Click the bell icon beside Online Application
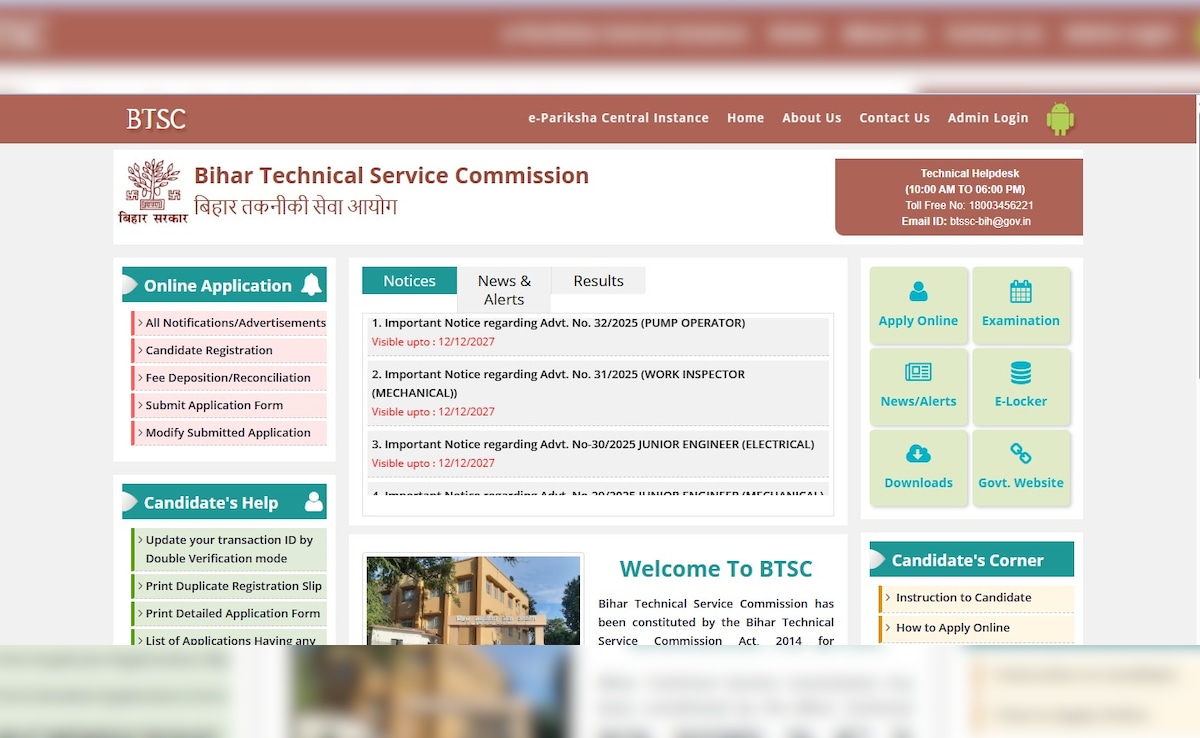The width and height of the screenshot is (1200, 738). (311, 285)
